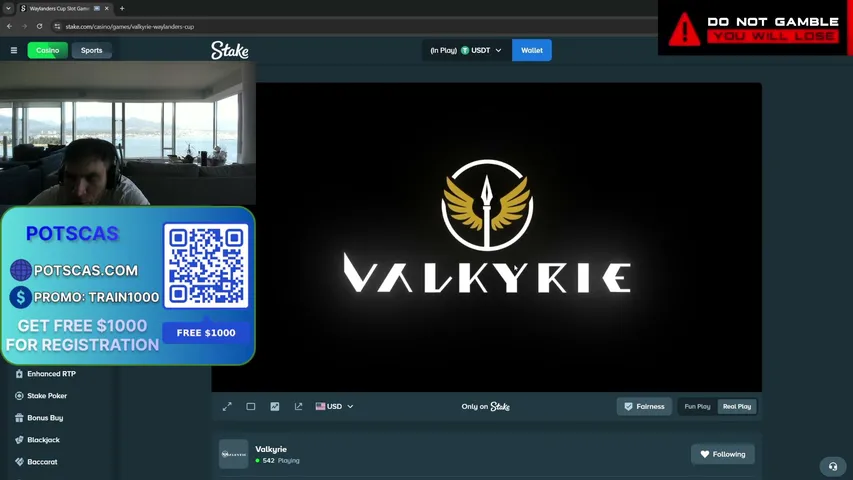
Task: Click the Following favorite button
Action: point(722,454)
